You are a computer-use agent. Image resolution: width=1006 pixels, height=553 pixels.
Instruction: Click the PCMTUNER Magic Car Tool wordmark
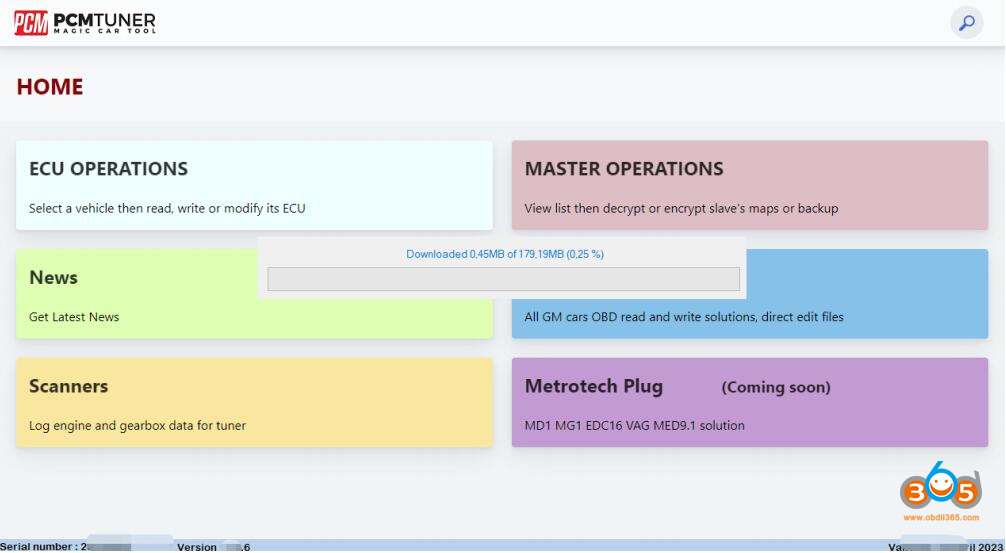coord(104,22)
